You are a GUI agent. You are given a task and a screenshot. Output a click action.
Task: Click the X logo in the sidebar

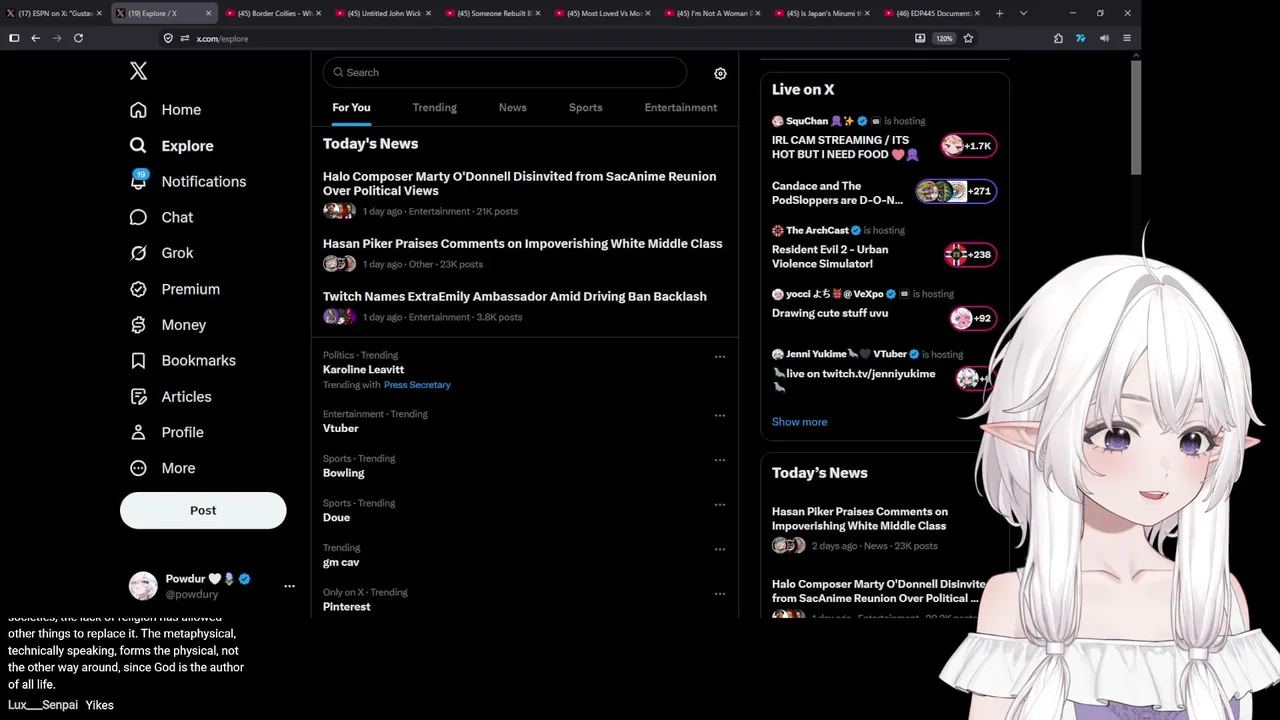138,71
